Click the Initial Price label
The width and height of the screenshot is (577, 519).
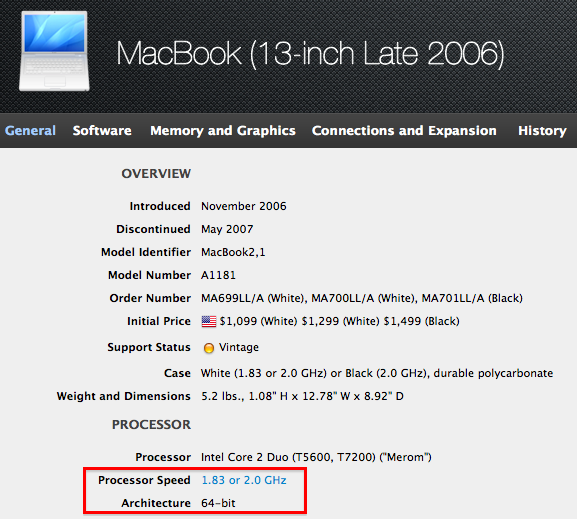click(159, 321)
